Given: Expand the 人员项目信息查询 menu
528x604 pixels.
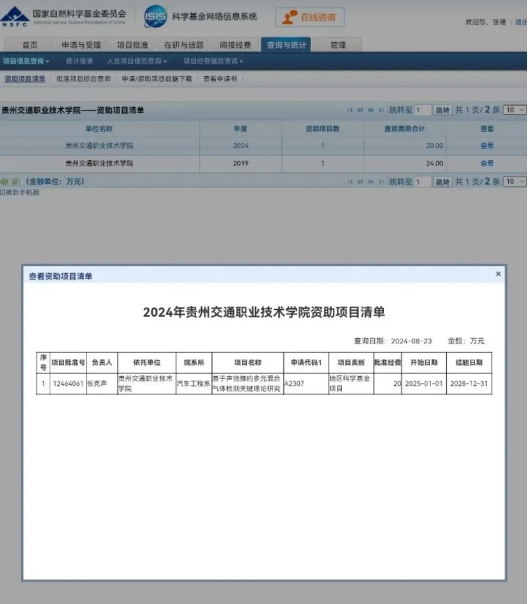Looking at the screenshot, I should pos(137,61).
